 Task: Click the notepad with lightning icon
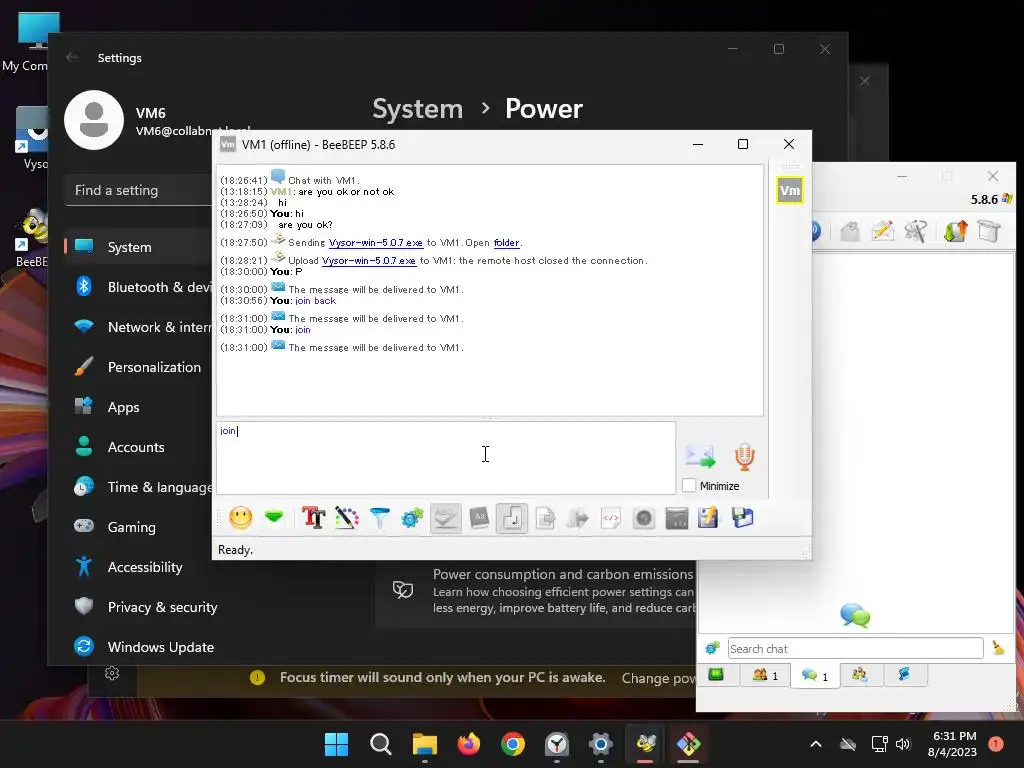tap(709, 518)
